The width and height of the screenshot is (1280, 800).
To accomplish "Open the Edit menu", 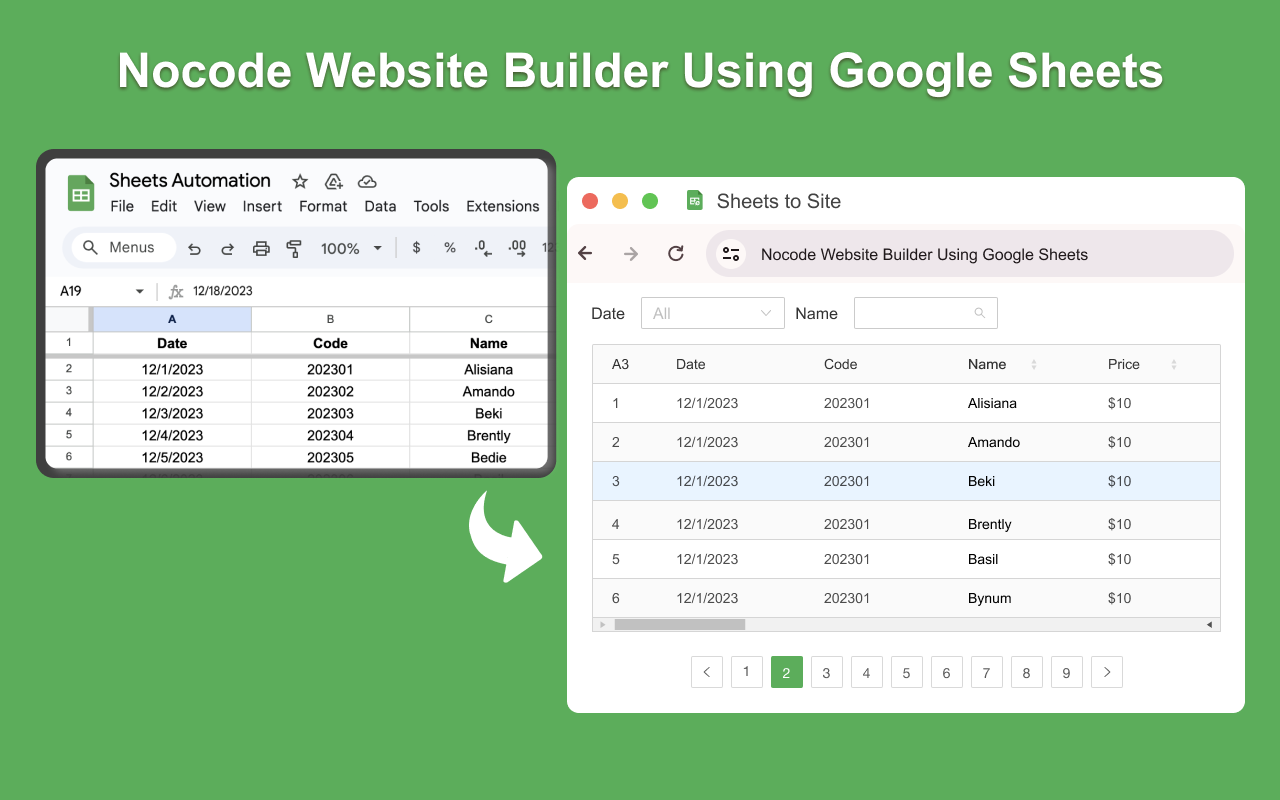I will [x=164, y=206].
